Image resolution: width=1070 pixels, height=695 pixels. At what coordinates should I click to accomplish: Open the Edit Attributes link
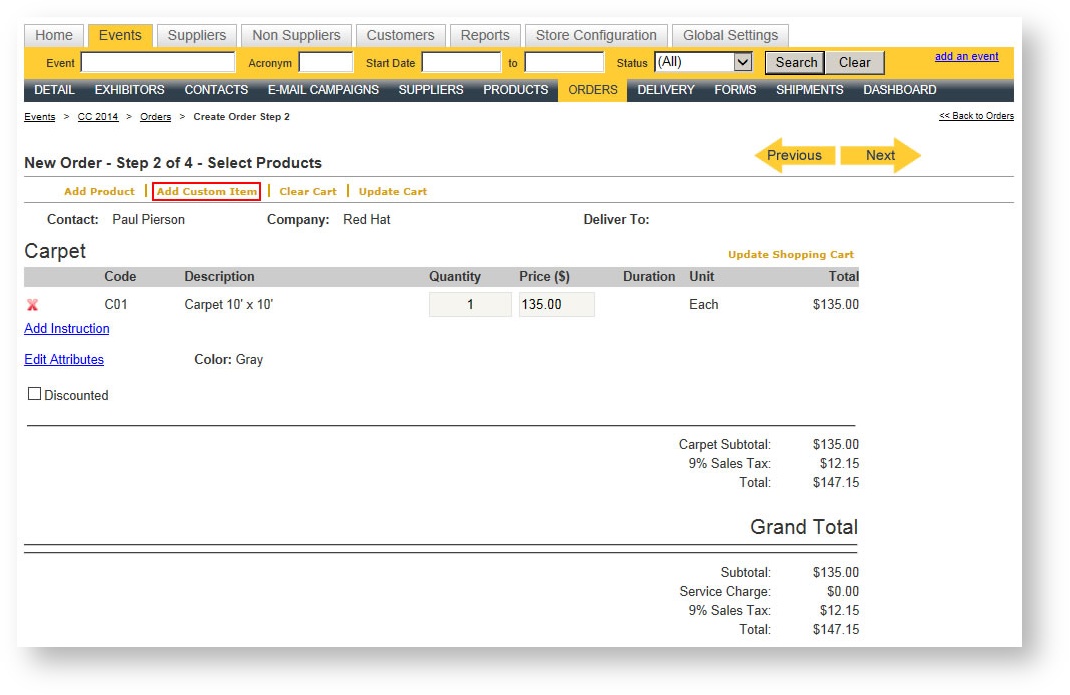64,359
